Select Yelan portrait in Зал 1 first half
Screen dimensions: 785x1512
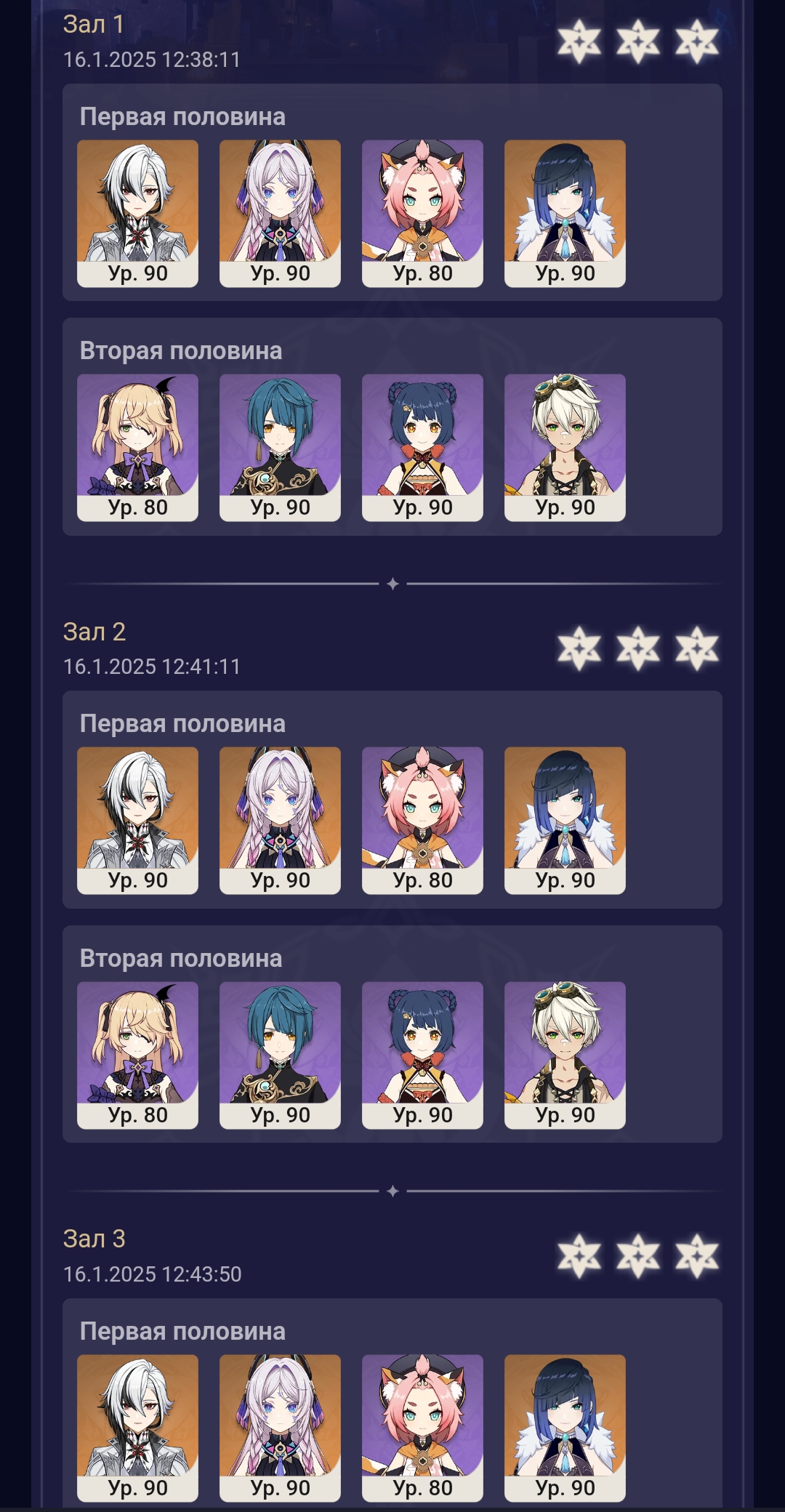(x=565, y=213)
